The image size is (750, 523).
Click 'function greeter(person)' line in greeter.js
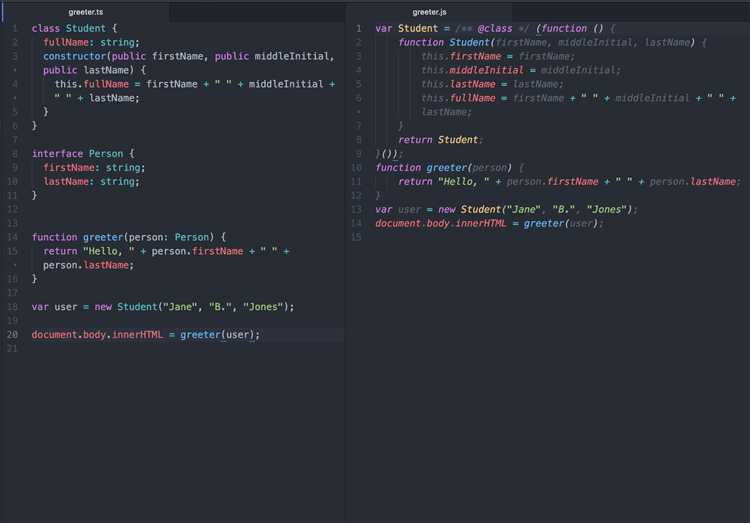(450, 167)
